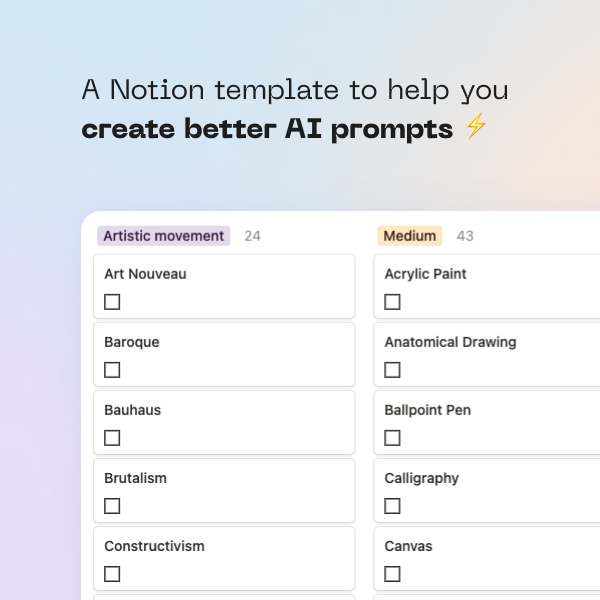Open the Calligraphy card title
The width and height of the screenshot is (600, 600).
pos(421,478)
